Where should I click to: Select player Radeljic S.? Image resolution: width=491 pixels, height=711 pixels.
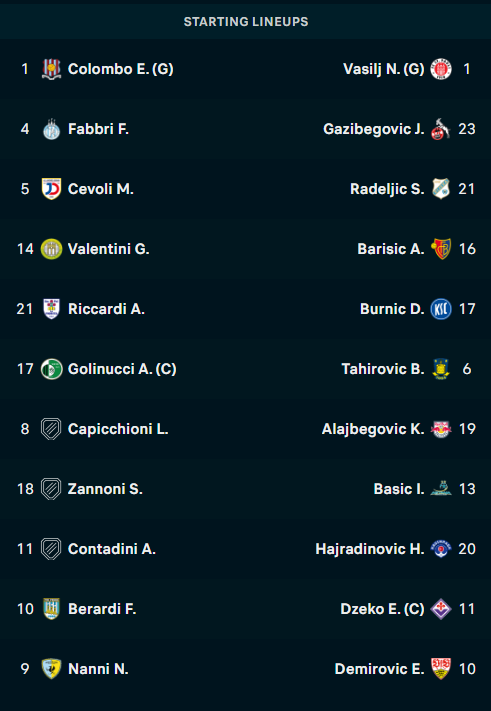(x=387, y=189)
